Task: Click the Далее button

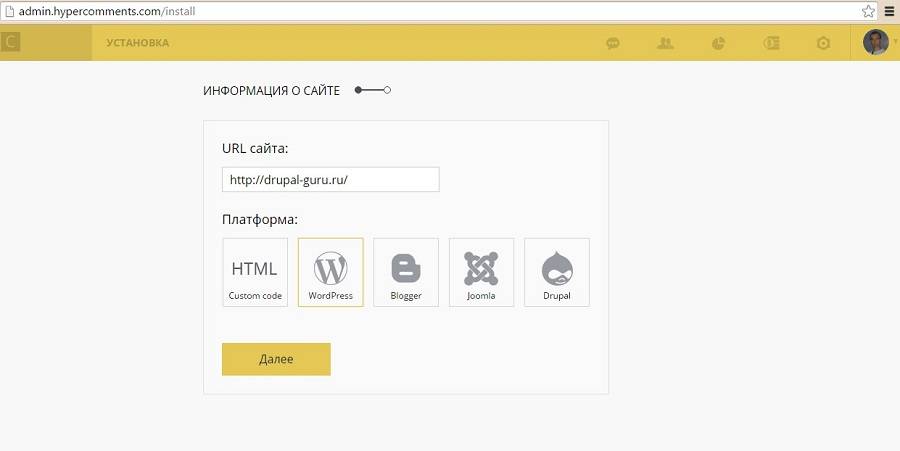Action: tap(276, 359)
